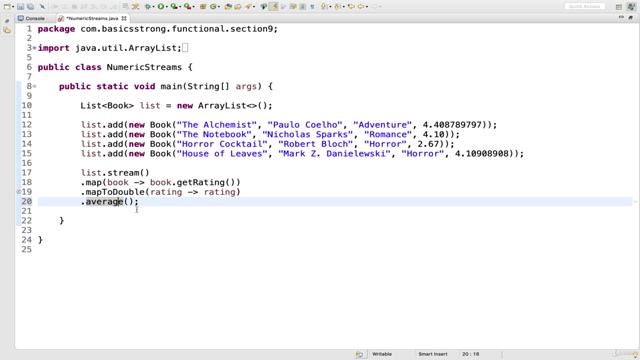Click the Open Type icon

228,7
